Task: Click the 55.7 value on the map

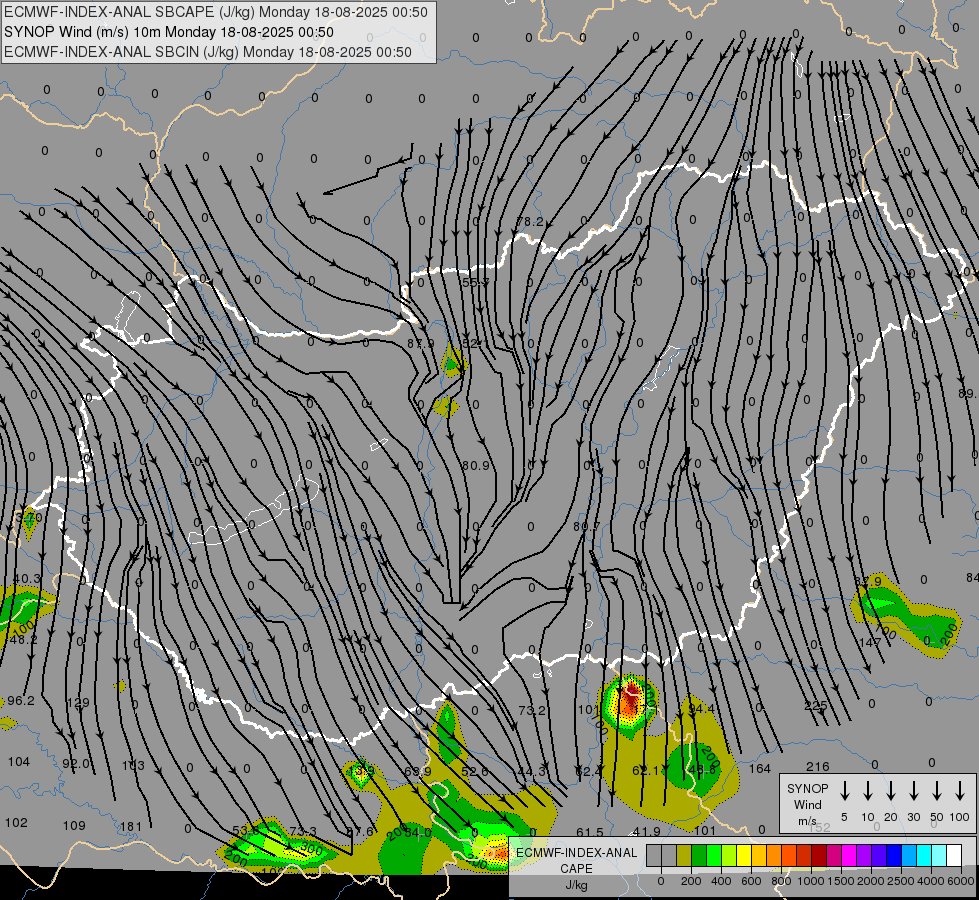Action: tap(476, 282)
